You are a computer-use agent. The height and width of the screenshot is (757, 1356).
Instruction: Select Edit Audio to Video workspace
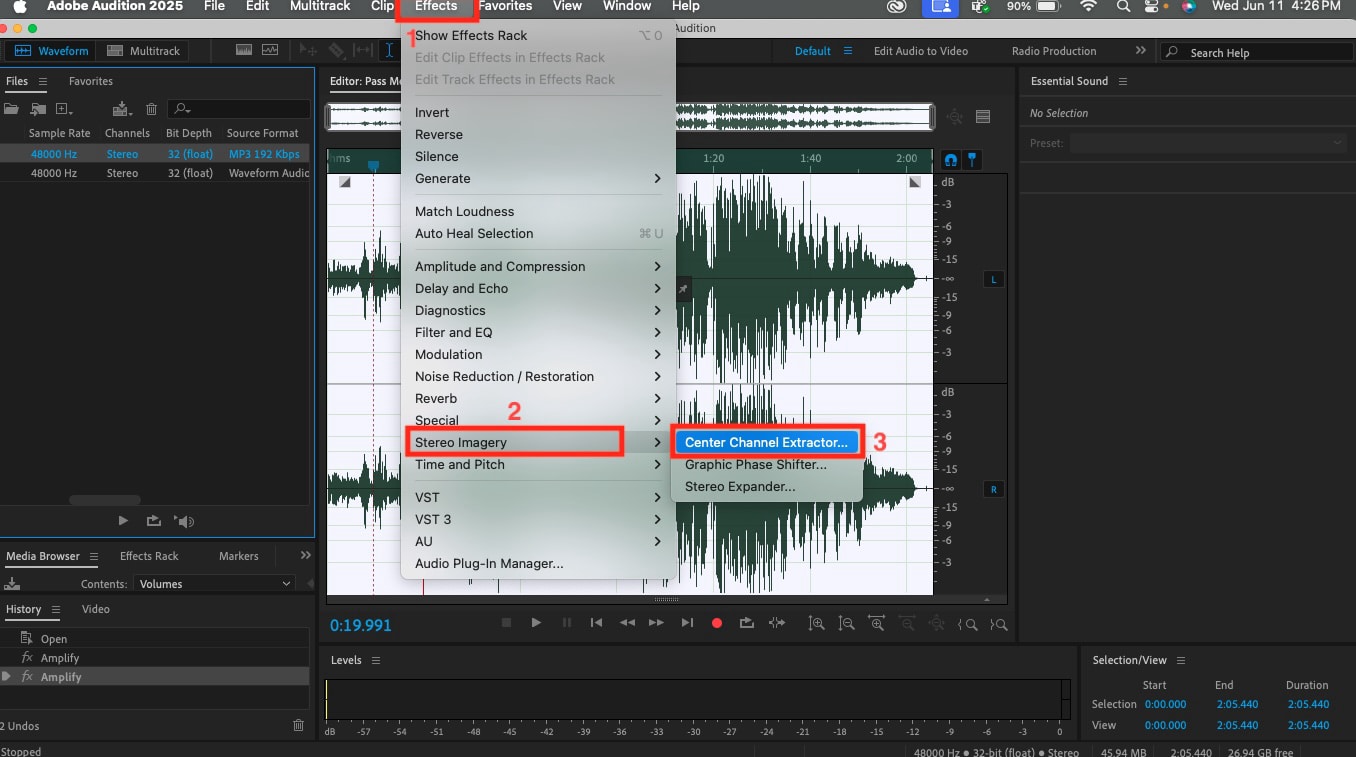pyautogui.click(x=921, y=51)
